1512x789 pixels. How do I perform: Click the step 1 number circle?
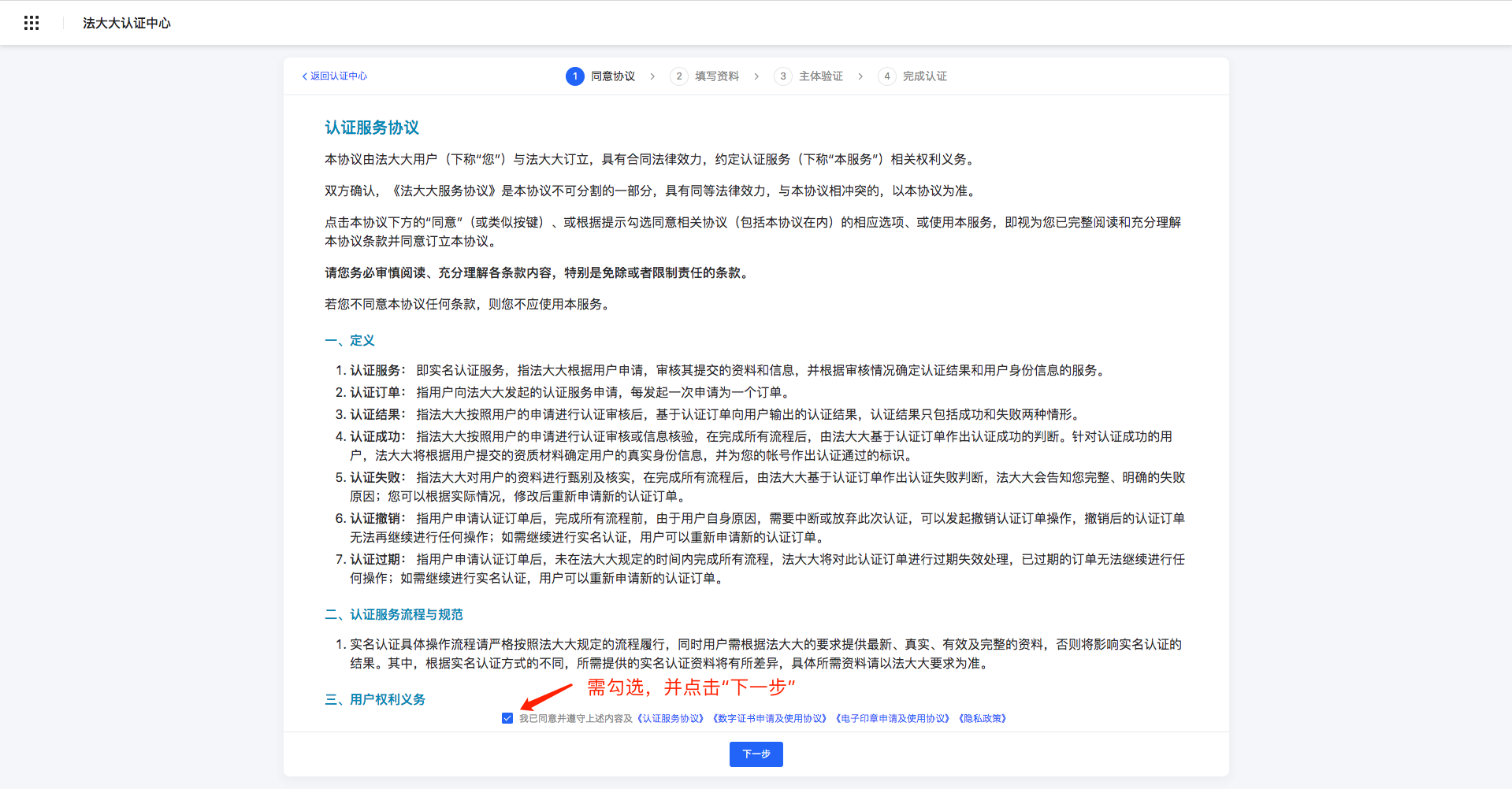click(575, 76)
